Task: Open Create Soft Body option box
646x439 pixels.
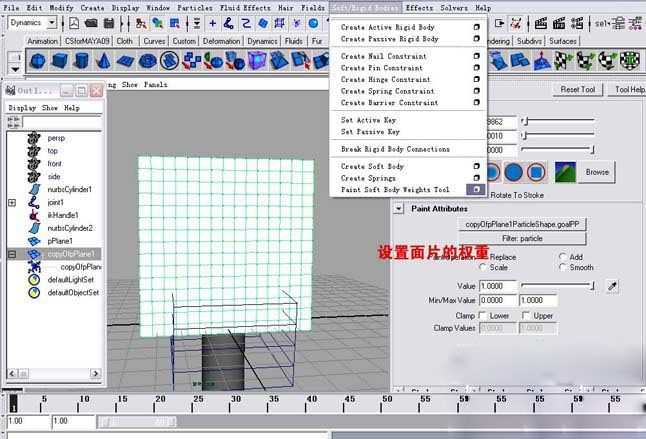Action: (476, 166)
